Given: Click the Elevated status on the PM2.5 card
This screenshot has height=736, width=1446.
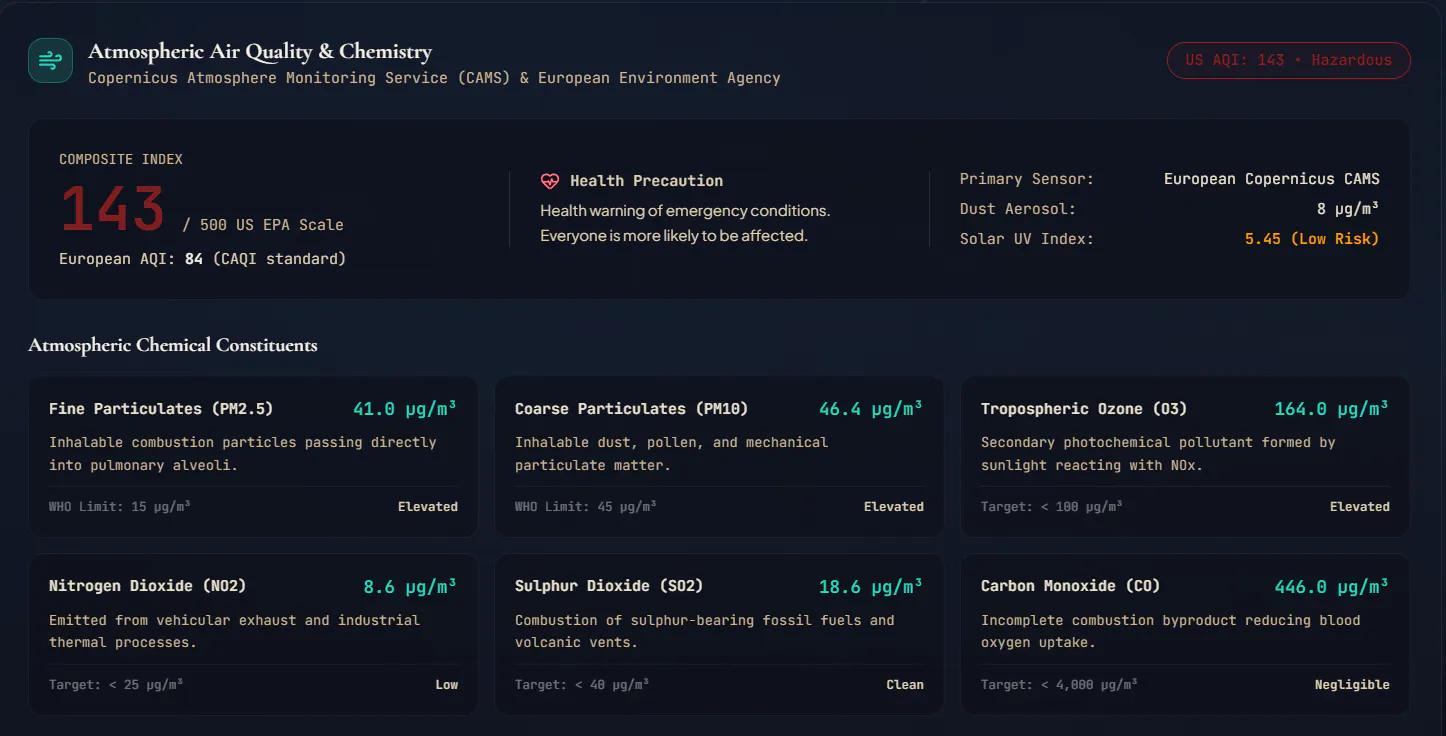Looking at the screenshot, I should [x=428, y=507].
